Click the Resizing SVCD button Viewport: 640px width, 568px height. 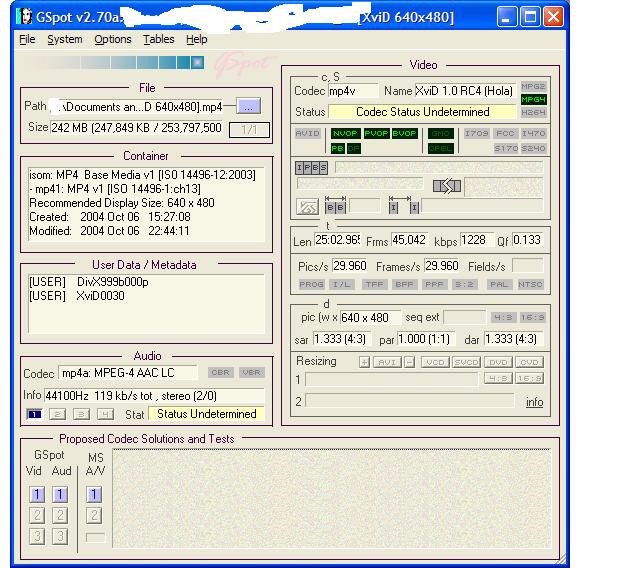pyautogui.click(x=467, y=362)
